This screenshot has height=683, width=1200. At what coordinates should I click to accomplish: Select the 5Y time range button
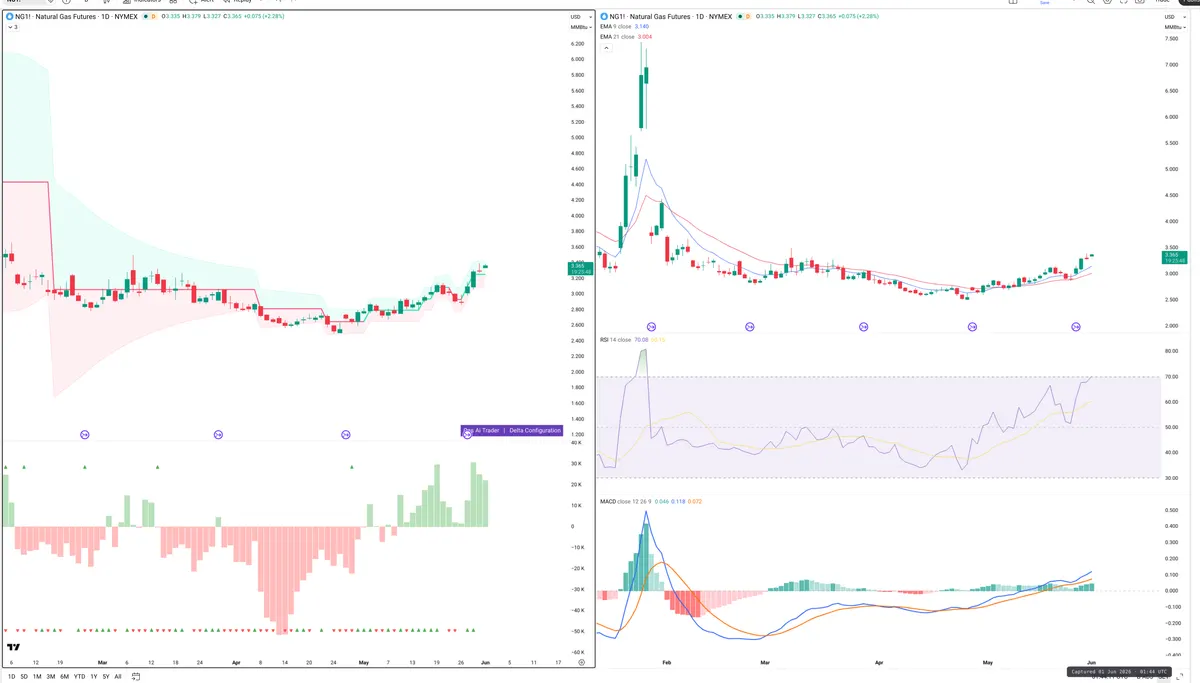click(x=106, y=677)
